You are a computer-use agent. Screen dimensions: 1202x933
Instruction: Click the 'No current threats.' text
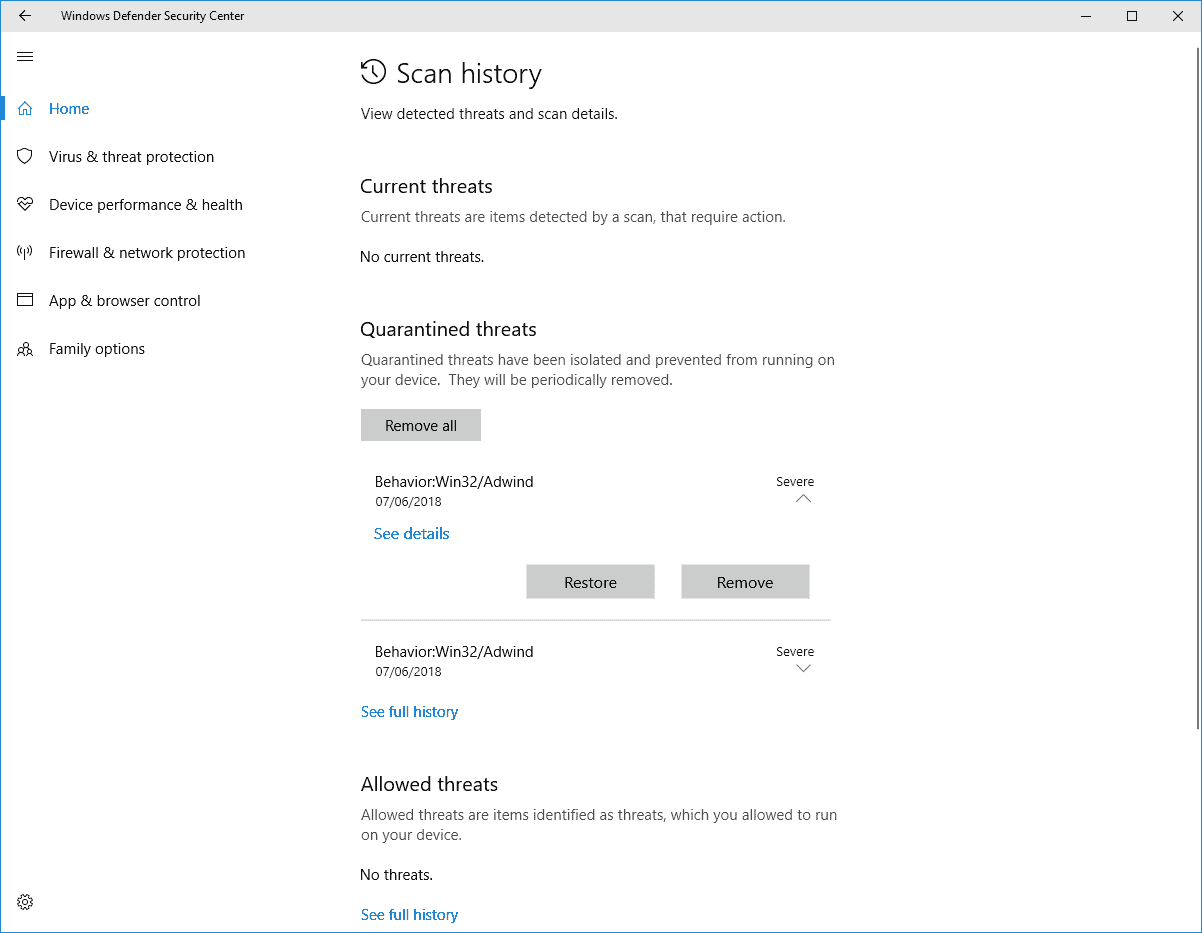coord(422,257)
